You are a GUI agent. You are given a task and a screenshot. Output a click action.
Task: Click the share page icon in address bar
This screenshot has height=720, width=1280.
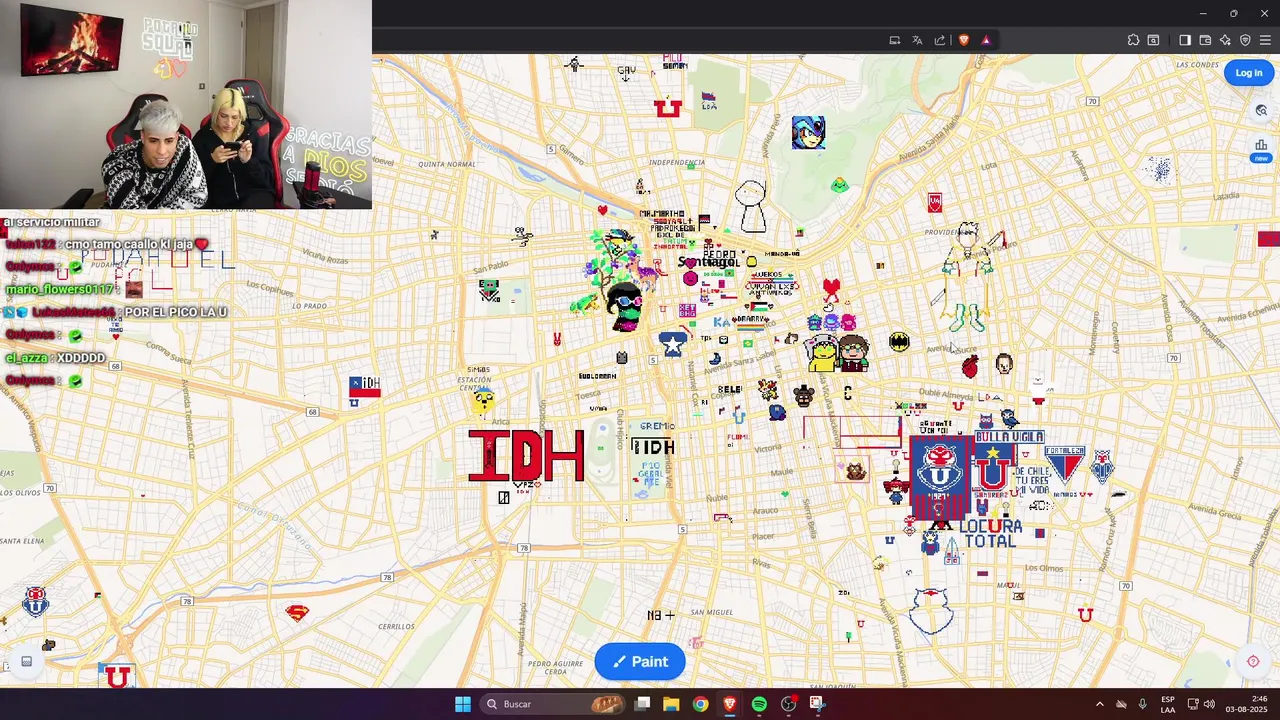[940, 40]
